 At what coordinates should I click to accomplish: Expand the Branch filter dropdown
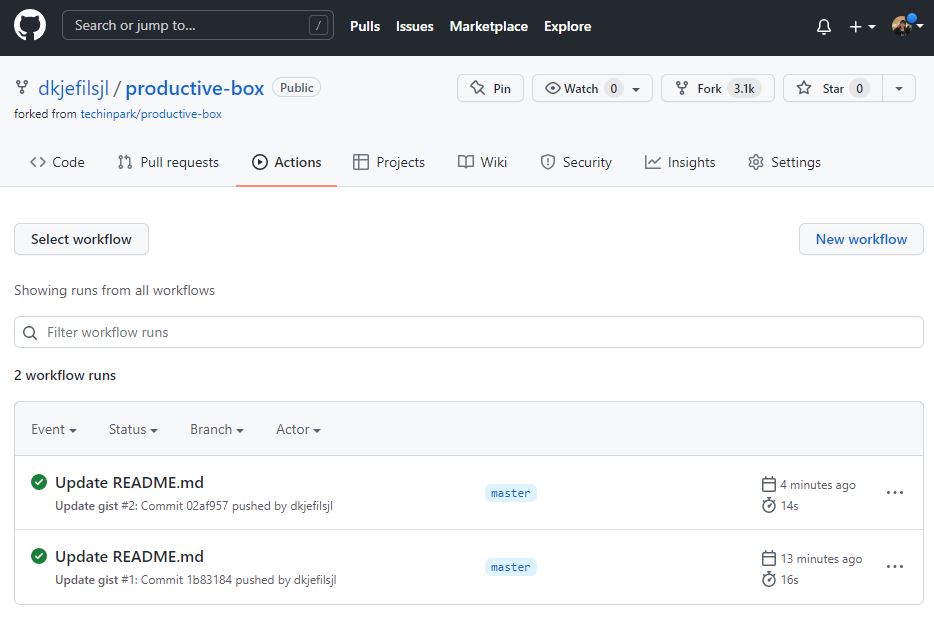tap(217, 429)
